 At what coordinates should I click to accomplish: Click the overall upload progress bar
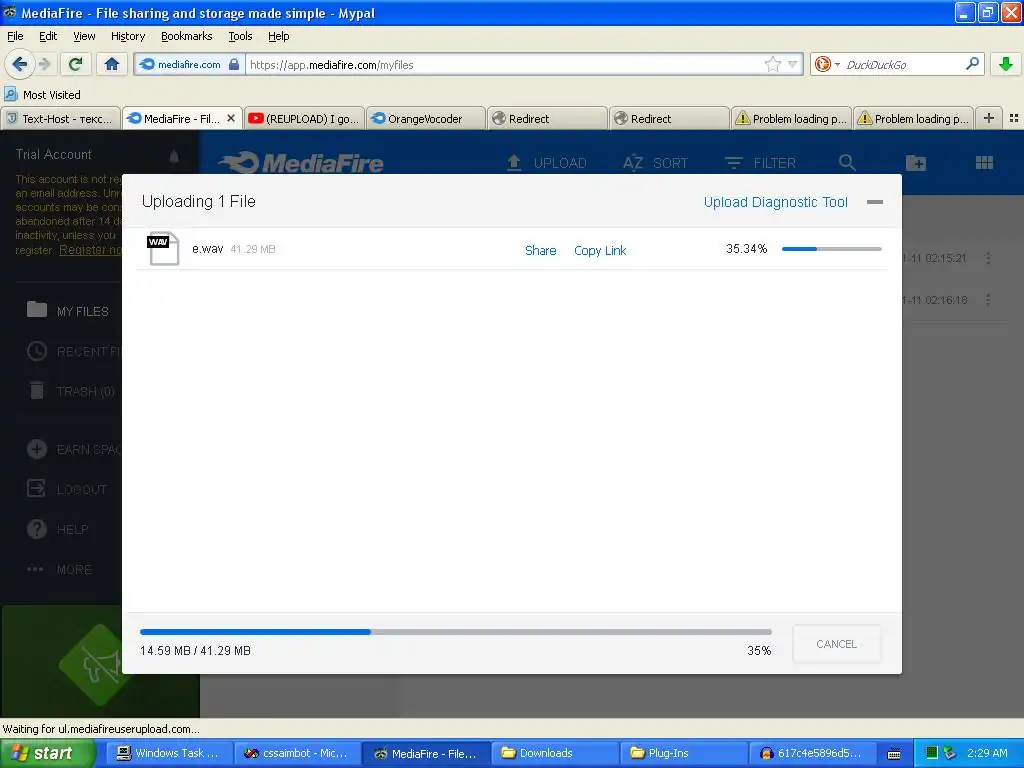point(455,632)
